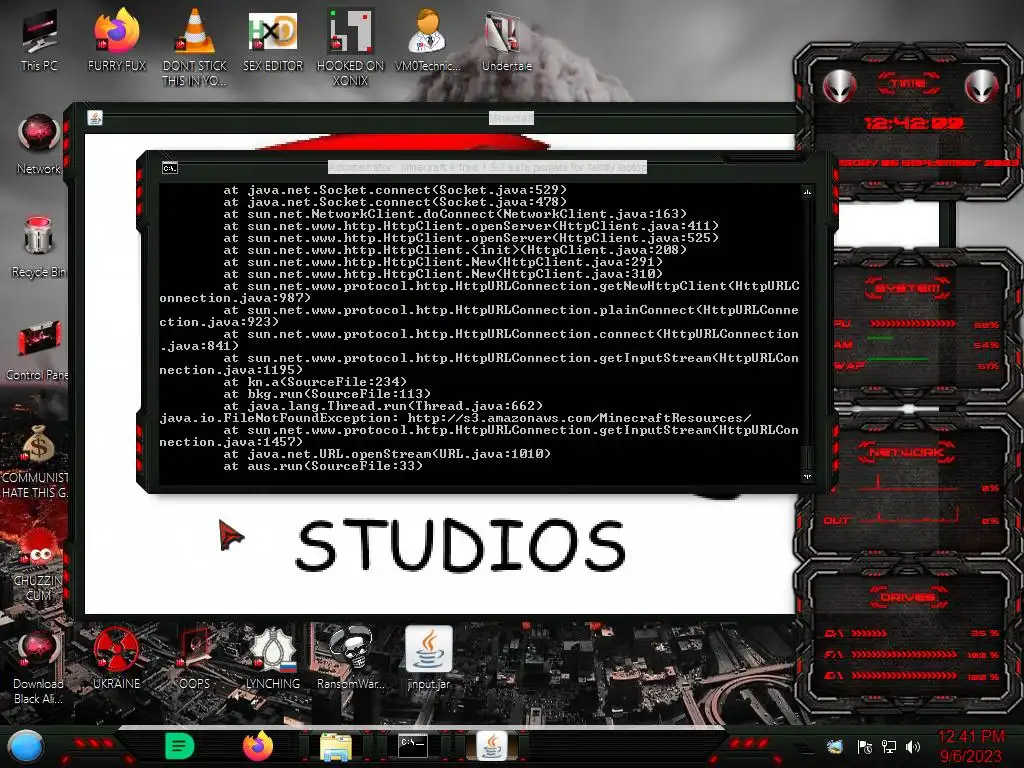
Task: Open the HOOKED ON XONIX shortcut
Action: point(351,46)
